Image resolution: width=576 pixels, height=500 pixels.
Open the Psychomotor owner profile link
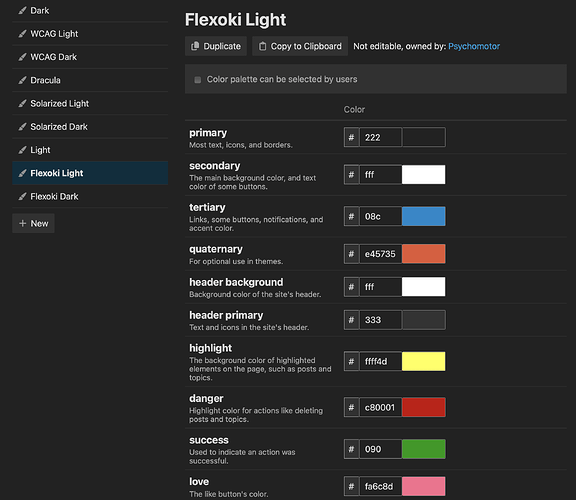pos(474,46)
